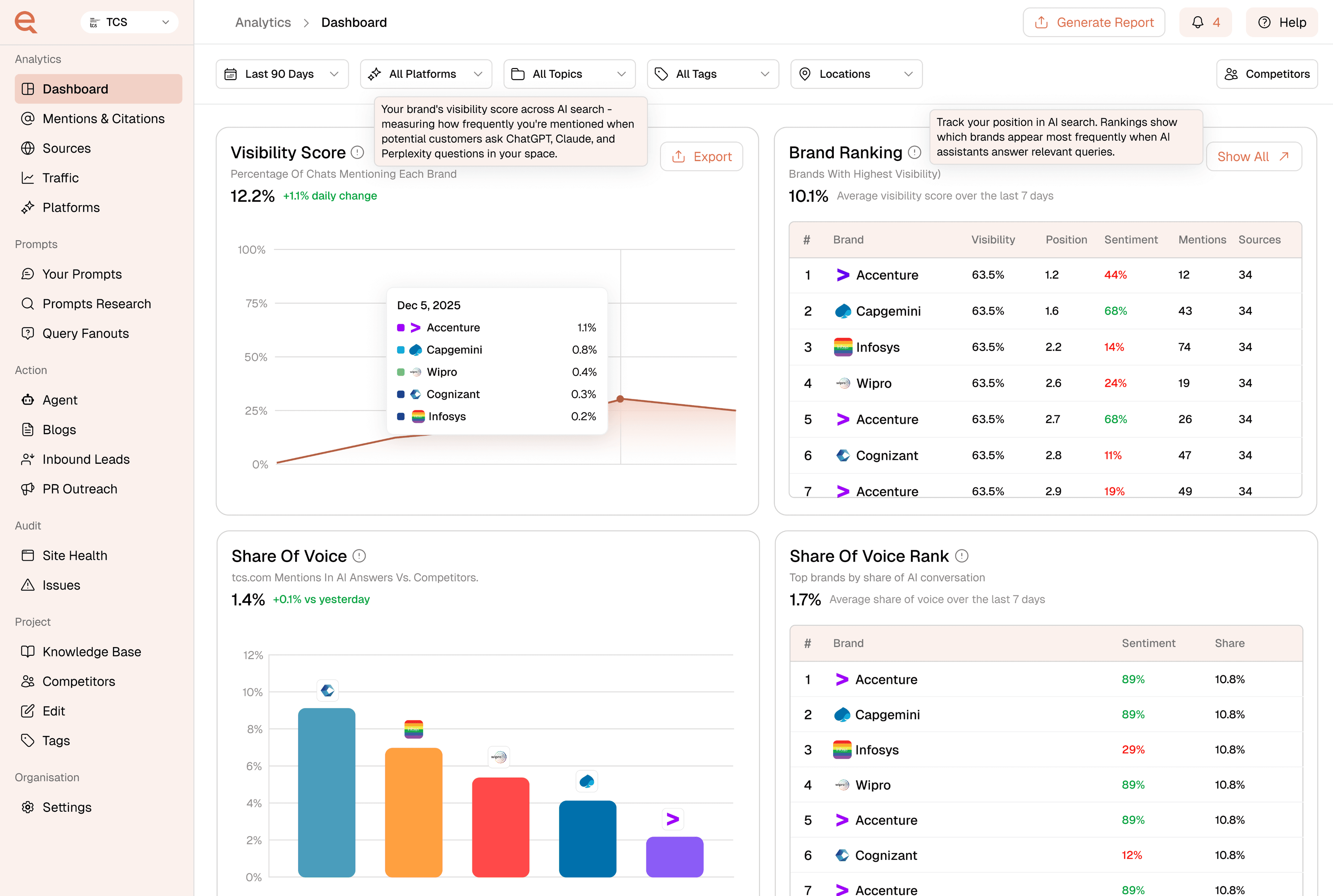This screenshot has width=1333, height=896.
Task: Click the Analytics breadcrumb link
Action: click(x=263, y=22)
